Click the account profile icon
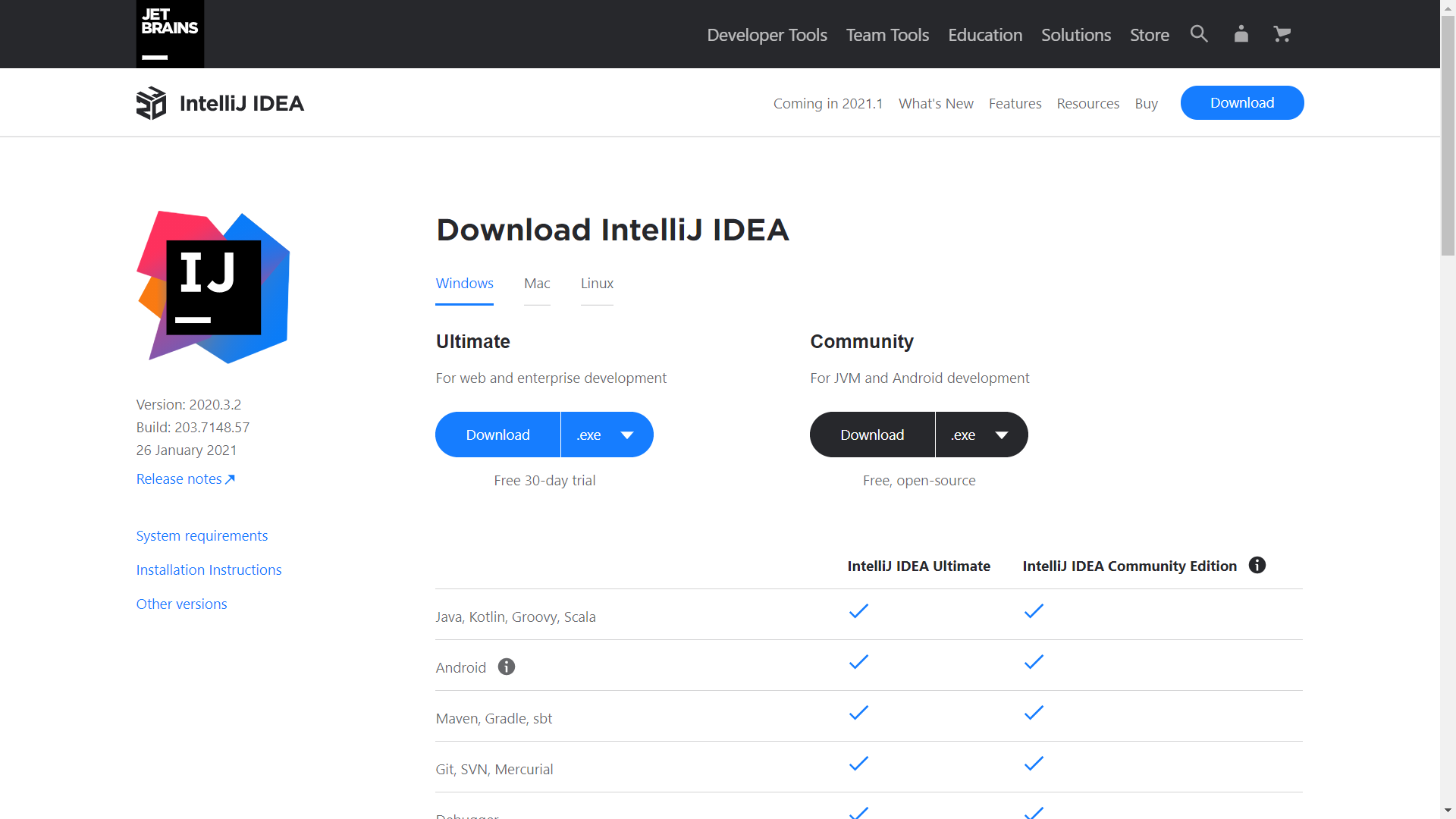Screen dimensions: 1456x819 1241,33
